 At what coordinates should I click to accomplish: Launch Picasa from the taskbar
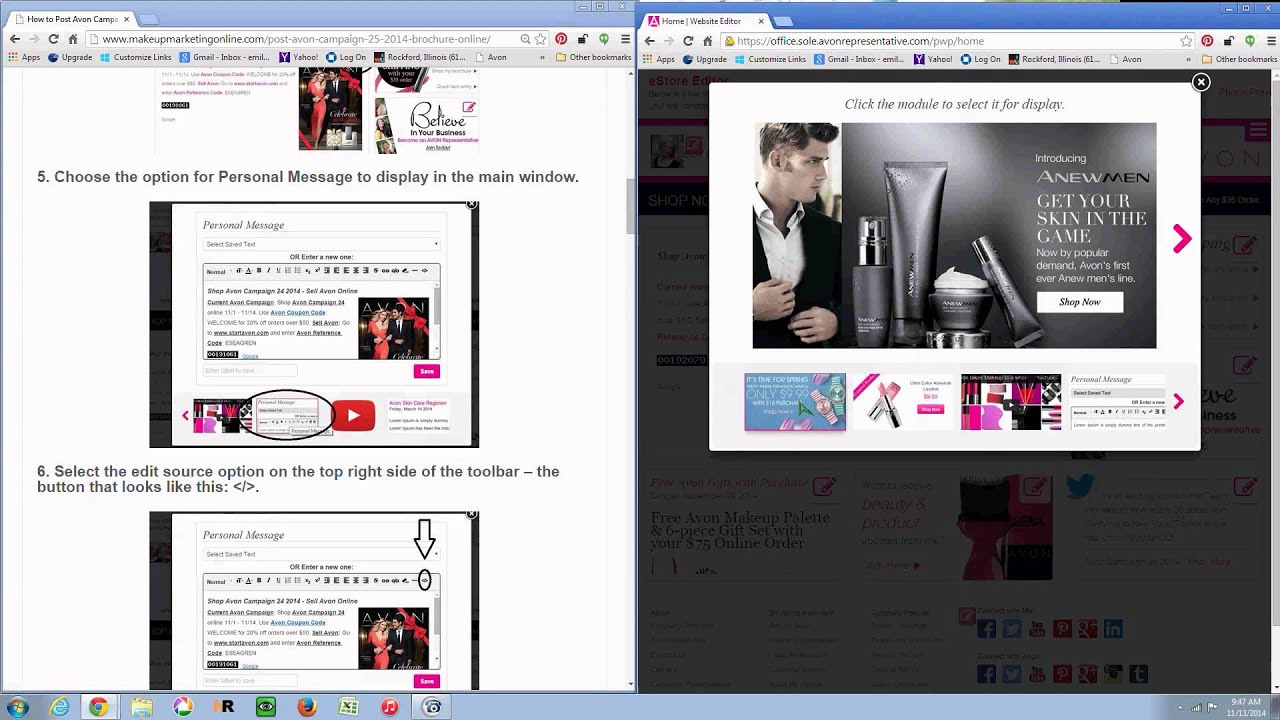[x=183, y=707]
